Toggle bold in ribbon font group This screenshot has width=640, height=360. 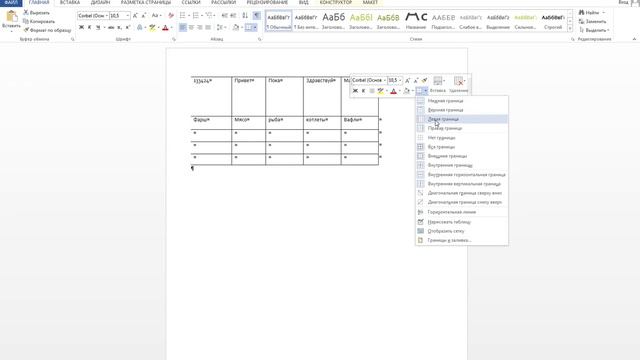[81, 27]
